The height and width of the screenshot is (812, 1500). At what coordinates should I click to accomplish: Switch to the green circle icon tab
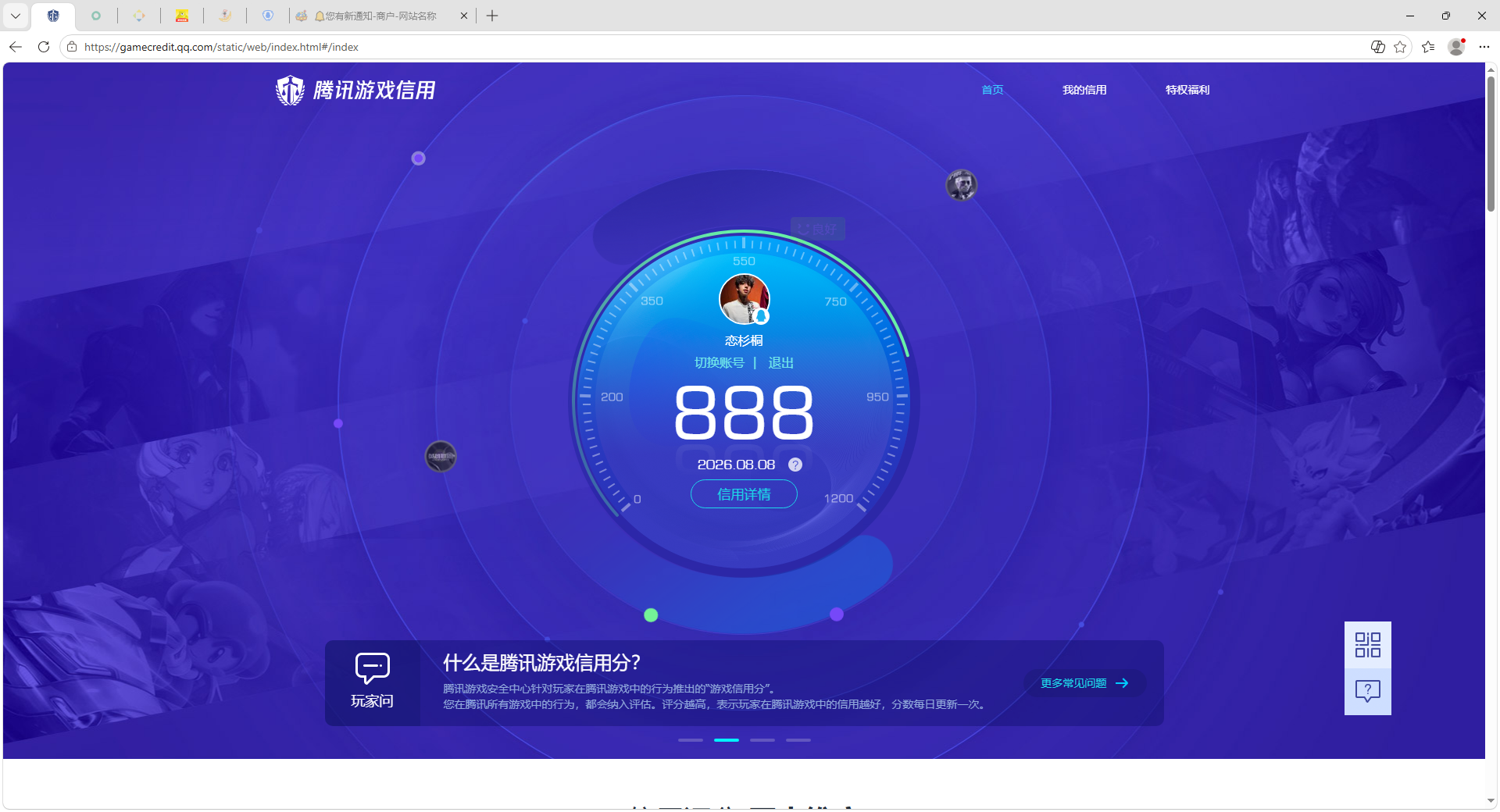click(96, 16)
